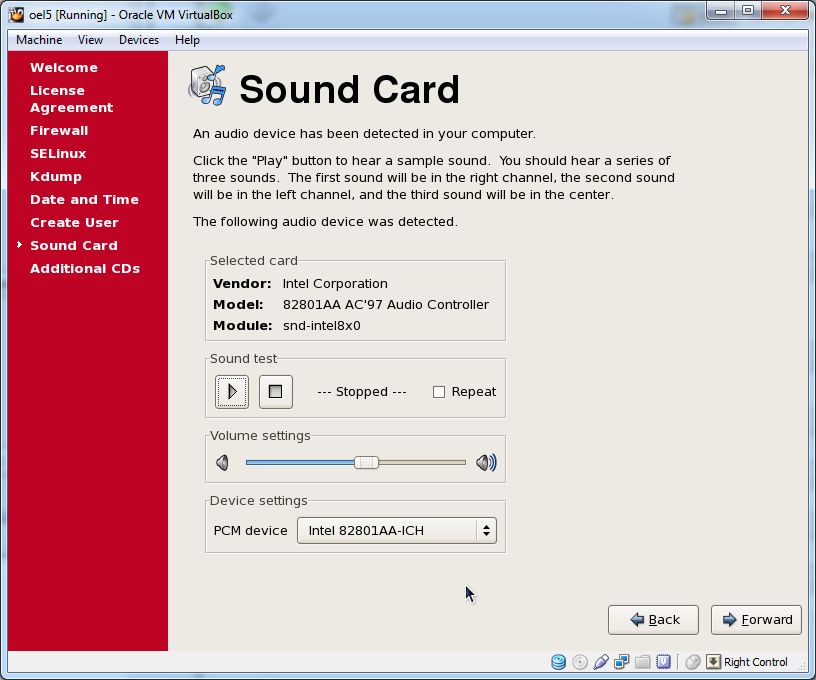Click the volume slider handle

(x=366, y=463)
